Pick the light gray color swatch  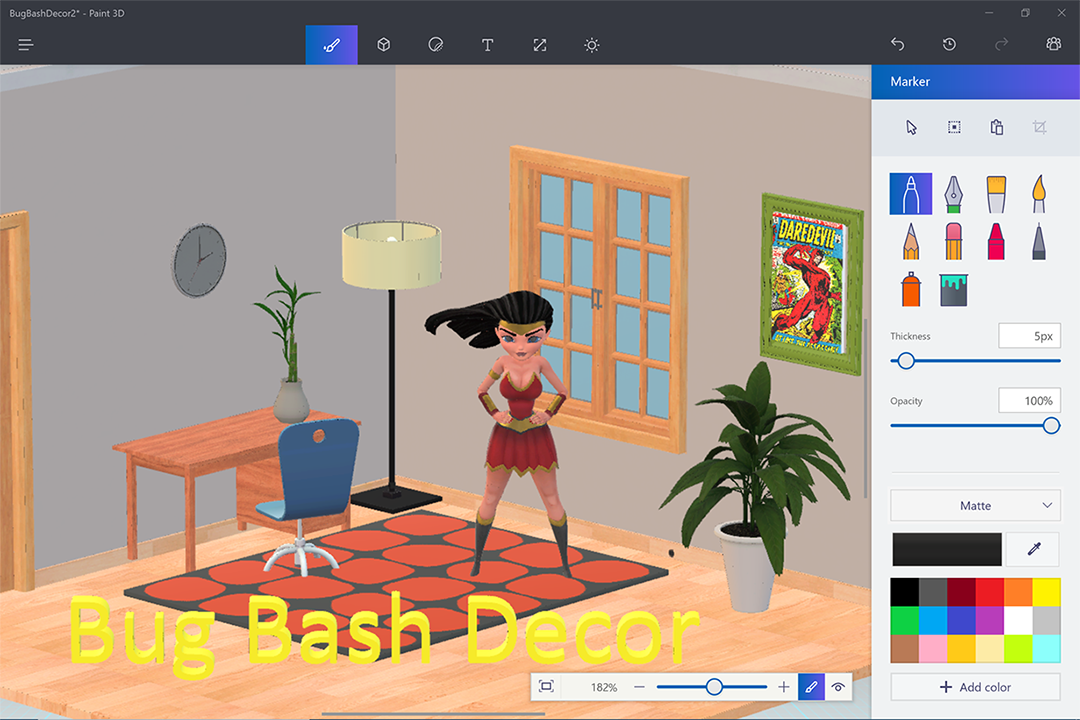(1046, 620)
